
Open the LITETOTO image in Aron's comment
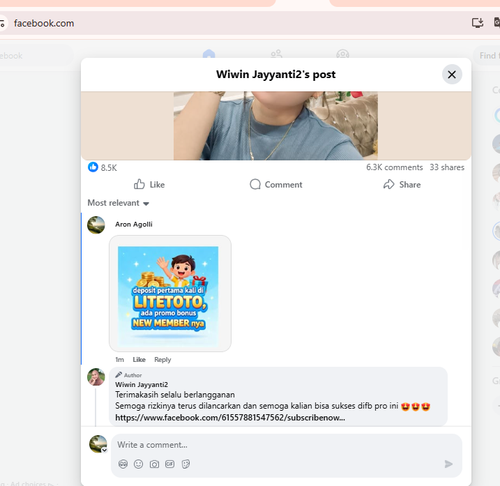tap(170, 294)
